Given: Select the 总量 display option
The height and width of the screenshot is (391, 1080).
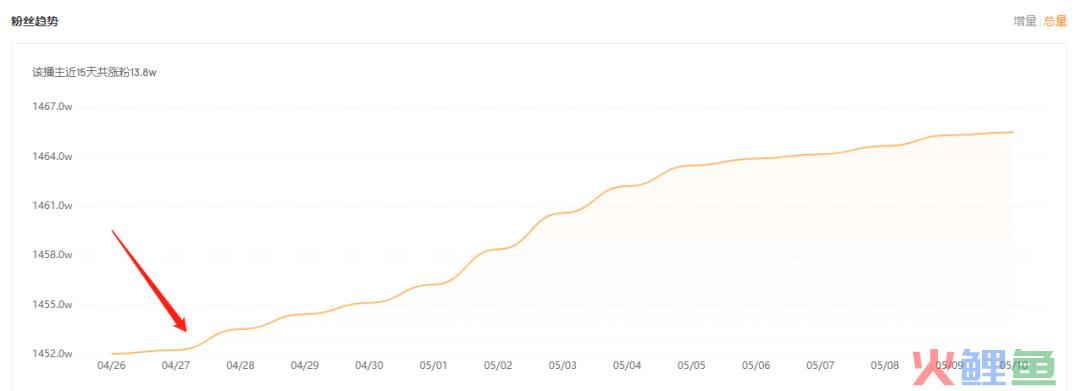Looking at the screenshot, I should [x=1055, y=21].
